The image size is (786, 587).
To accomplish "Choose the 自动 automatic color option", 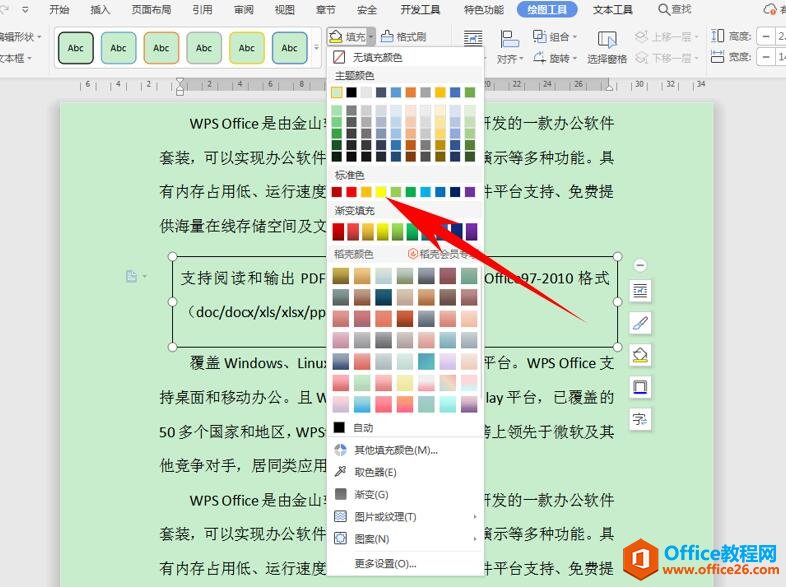I will pos(405,428).
